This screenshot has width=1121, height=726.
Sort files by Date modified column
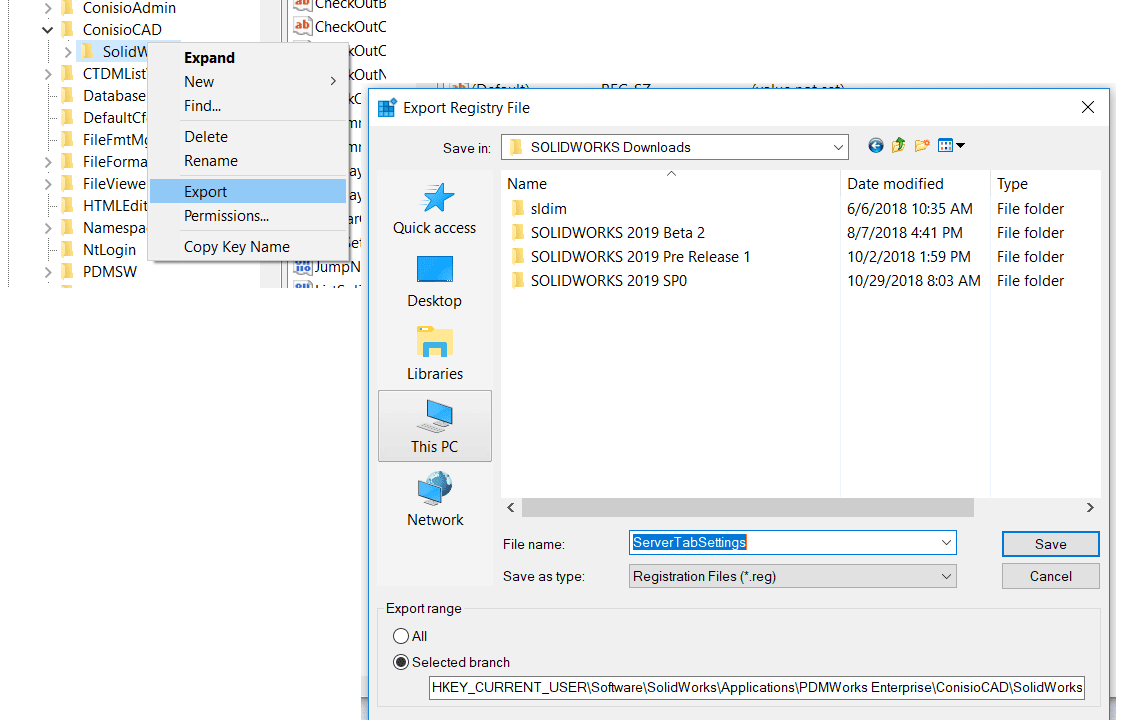pos(916,184)
